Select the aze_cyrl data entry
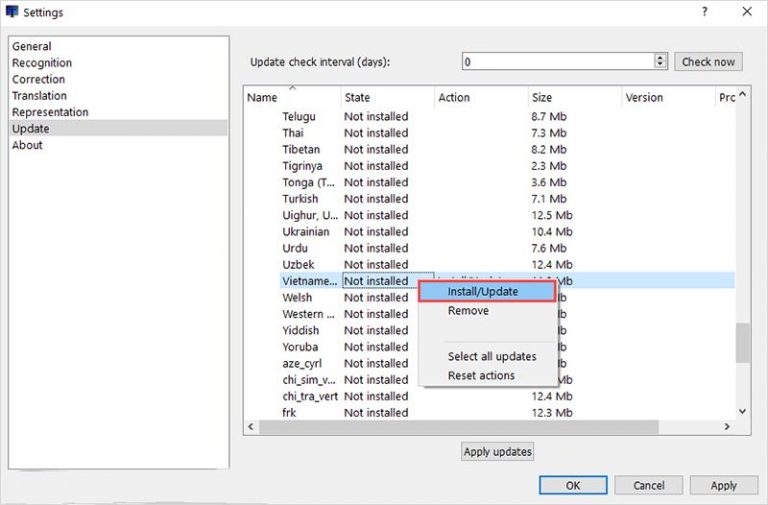Image resolution: width=768 pixels, height=505 pixels. pyautogui.click(x=302, y=363)
